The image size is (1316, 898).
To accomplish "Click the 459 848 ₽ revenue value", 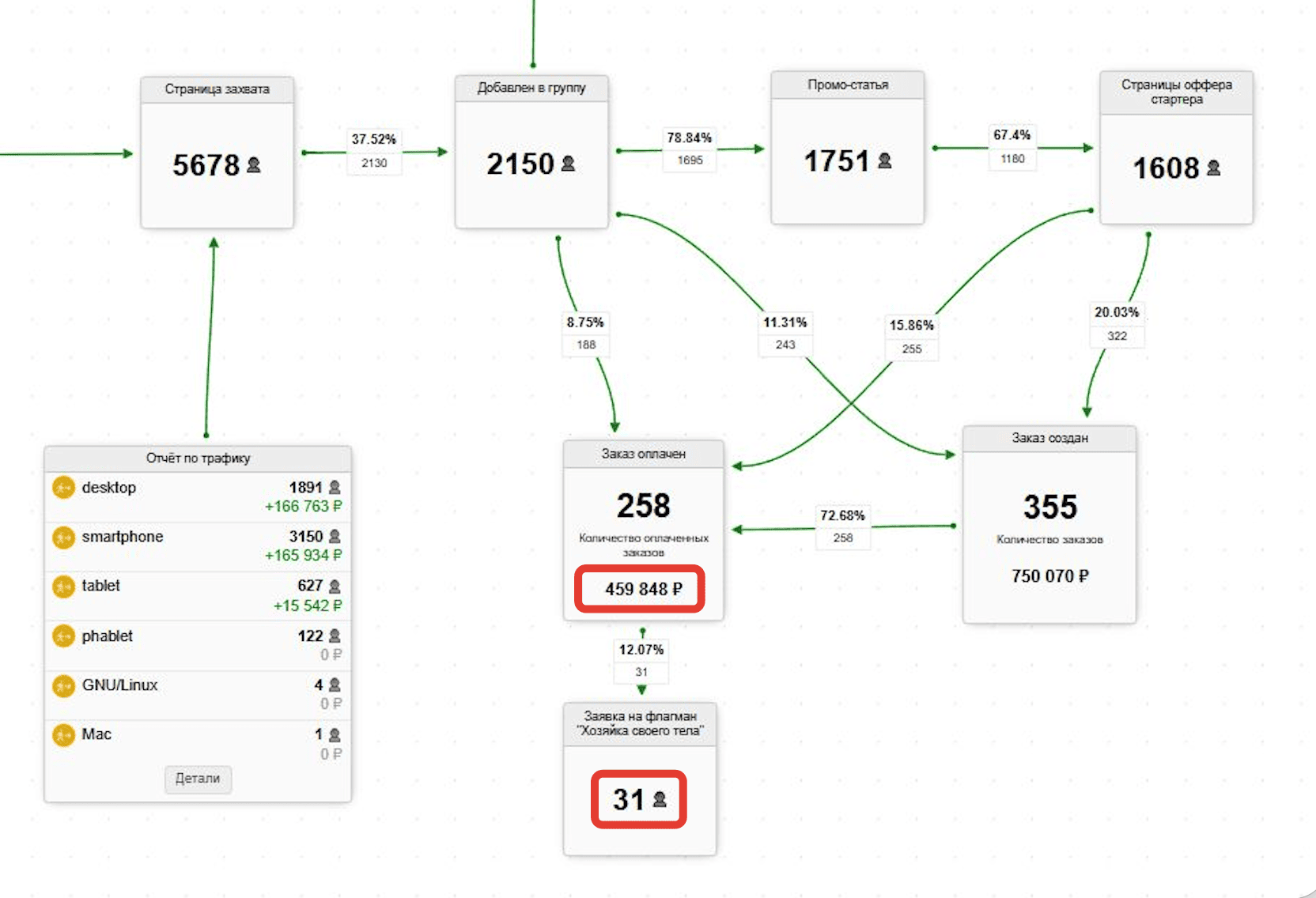I will [644, 589].
